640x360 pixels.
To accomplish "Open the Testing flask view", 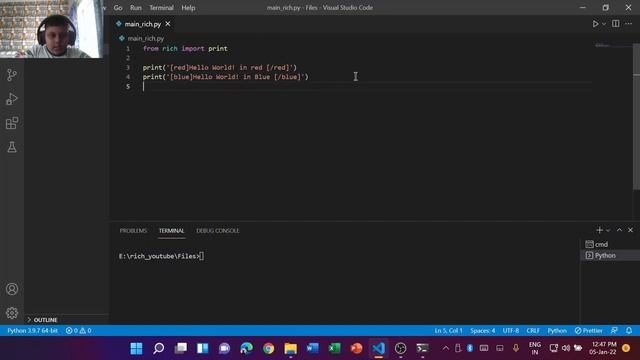I will (12, 147).
